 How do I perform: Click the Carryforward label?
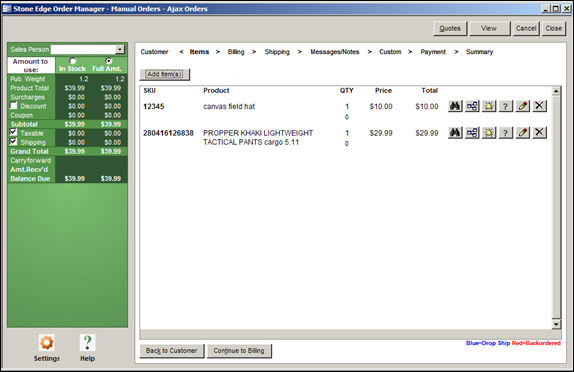[x=30, y=160]
